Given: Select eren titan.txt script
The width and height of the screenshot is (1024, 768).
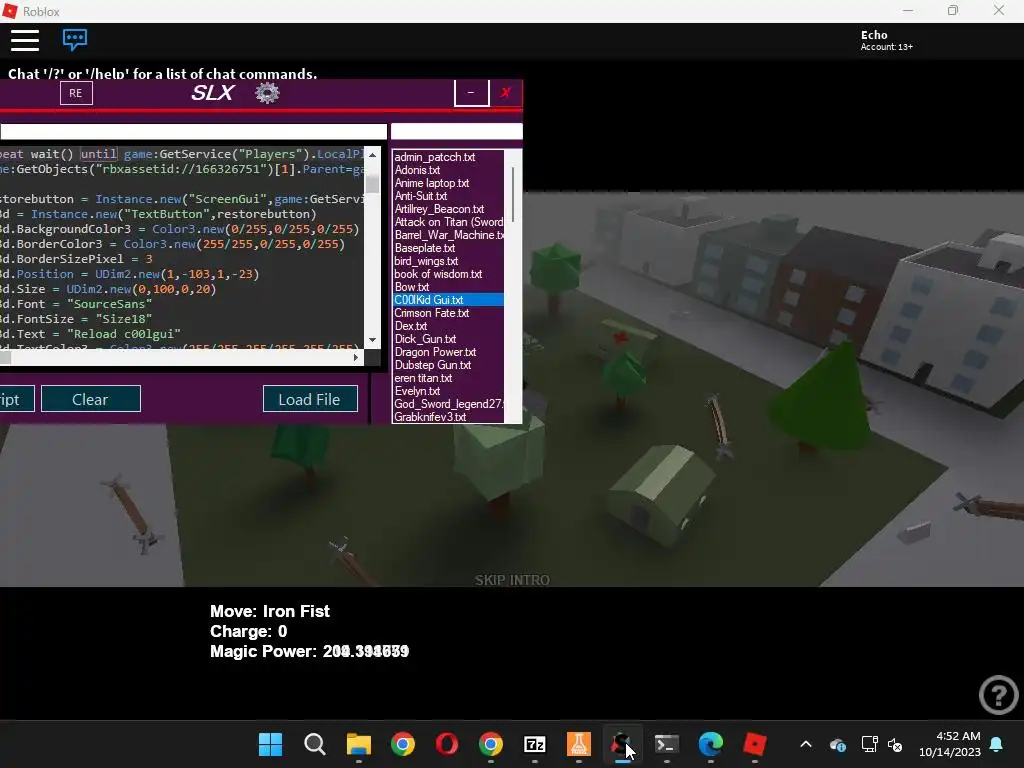Looking at the screenshot, I should tap(448, 378).
